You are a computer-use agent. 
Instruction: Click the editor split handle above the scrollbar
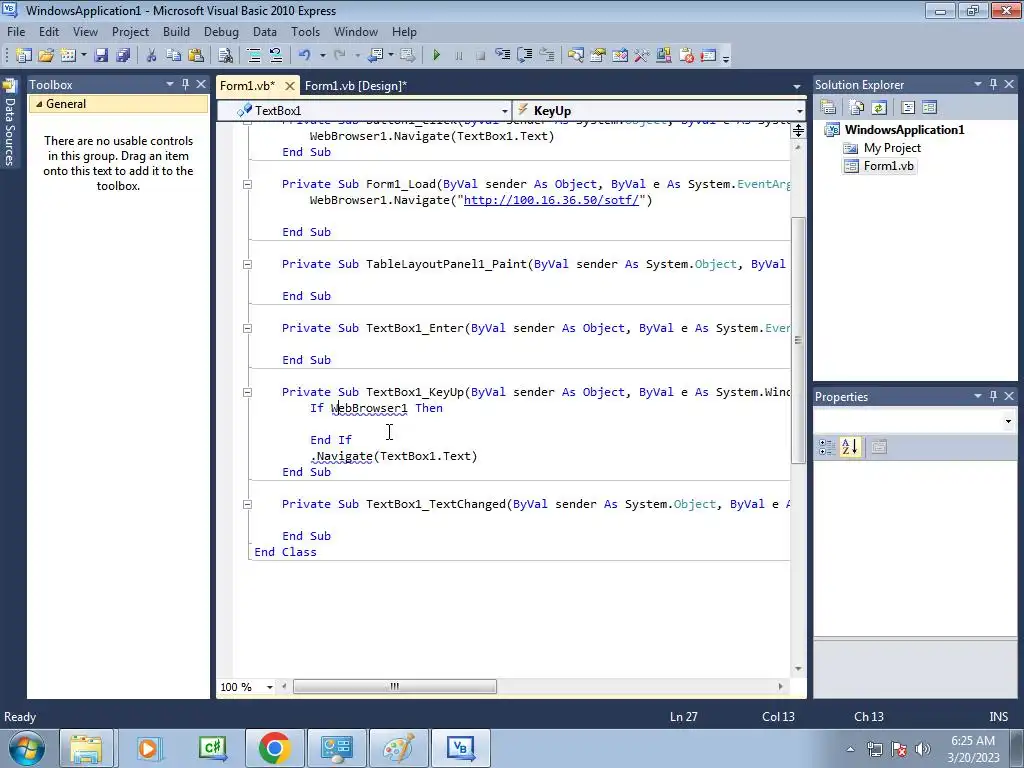(798, 131)
